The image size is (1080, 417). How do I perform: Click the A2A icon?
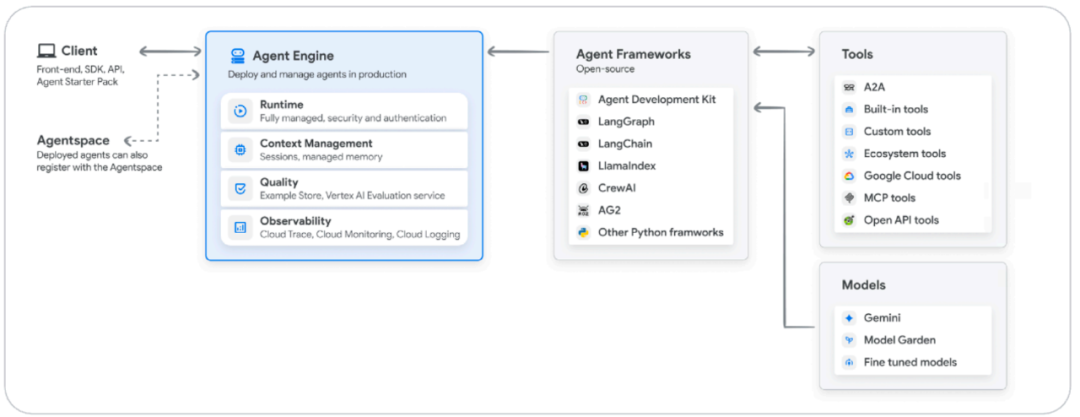(849, 87)
